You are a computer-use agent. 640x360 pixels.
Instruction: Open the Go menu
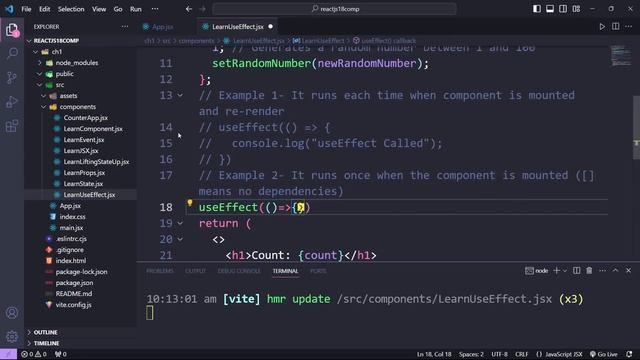point(118,9)
